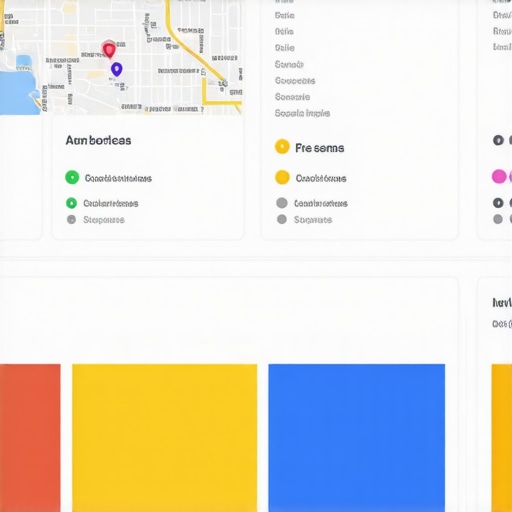Click the blue water area on map
The width and height of the screenshot is (512, 512).
[18, 93]
